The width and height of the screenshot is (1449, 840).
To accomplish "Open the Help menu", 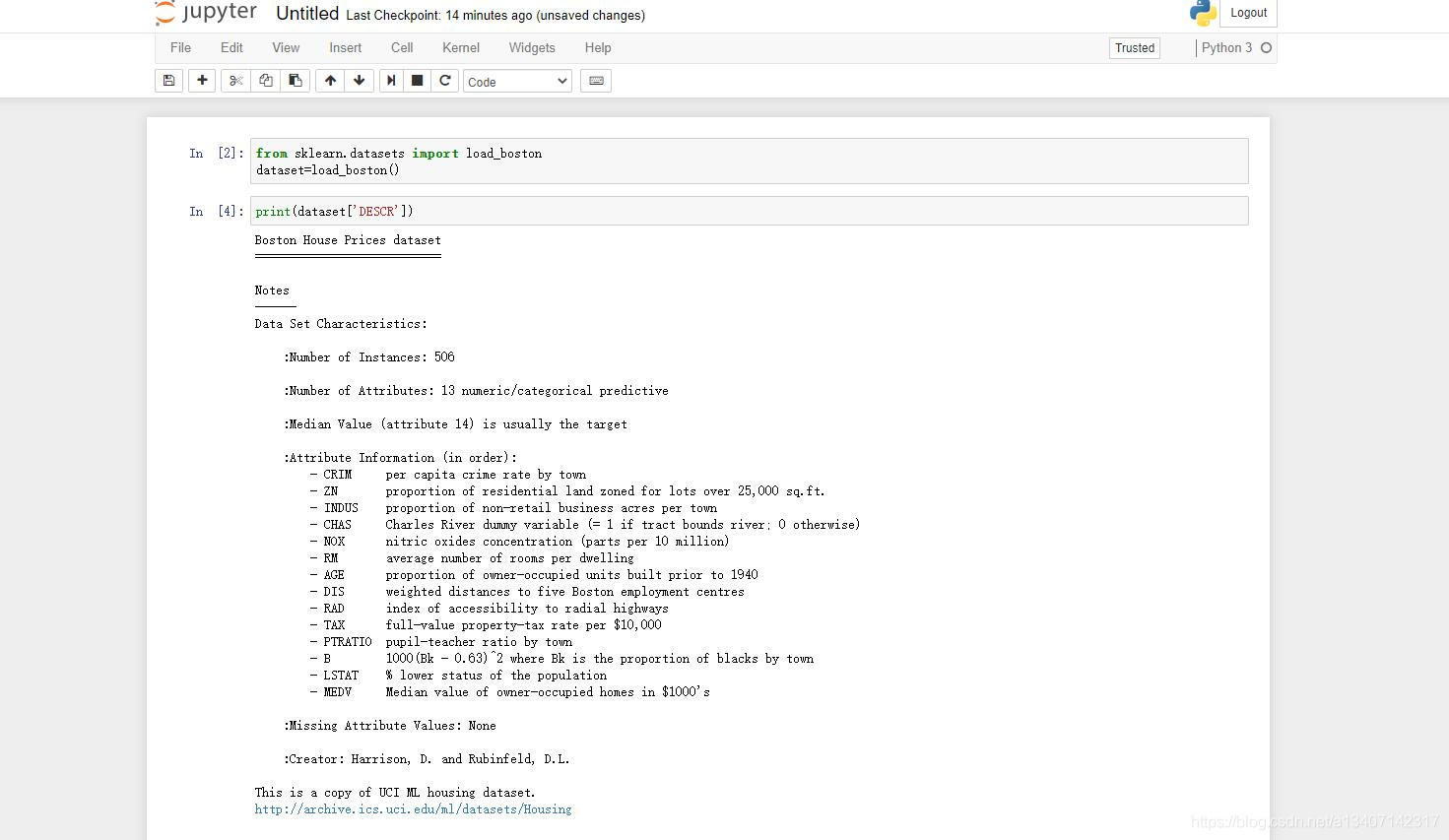I will [x=598, y=48].
